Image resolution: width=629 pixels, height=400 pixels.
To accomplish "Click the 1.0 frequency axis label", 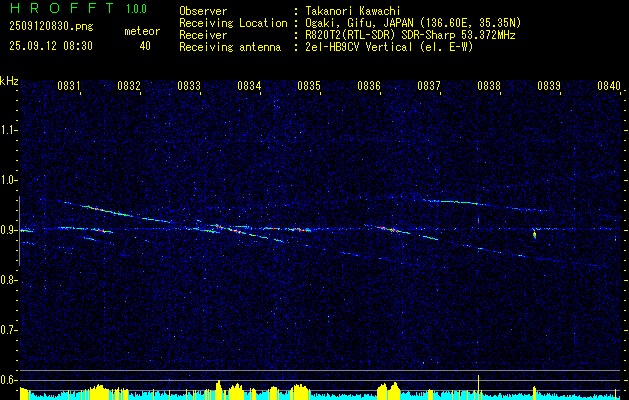I will (x=7, y=180).
